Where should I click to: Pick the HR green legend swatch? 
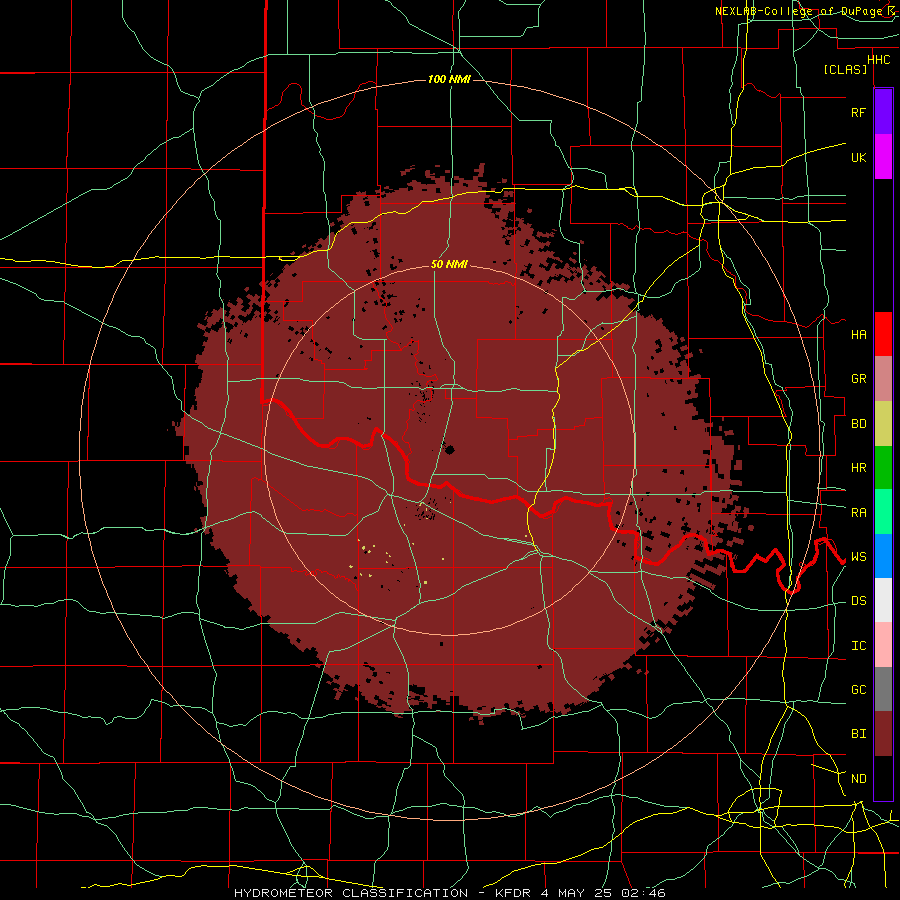pos(883,468)
